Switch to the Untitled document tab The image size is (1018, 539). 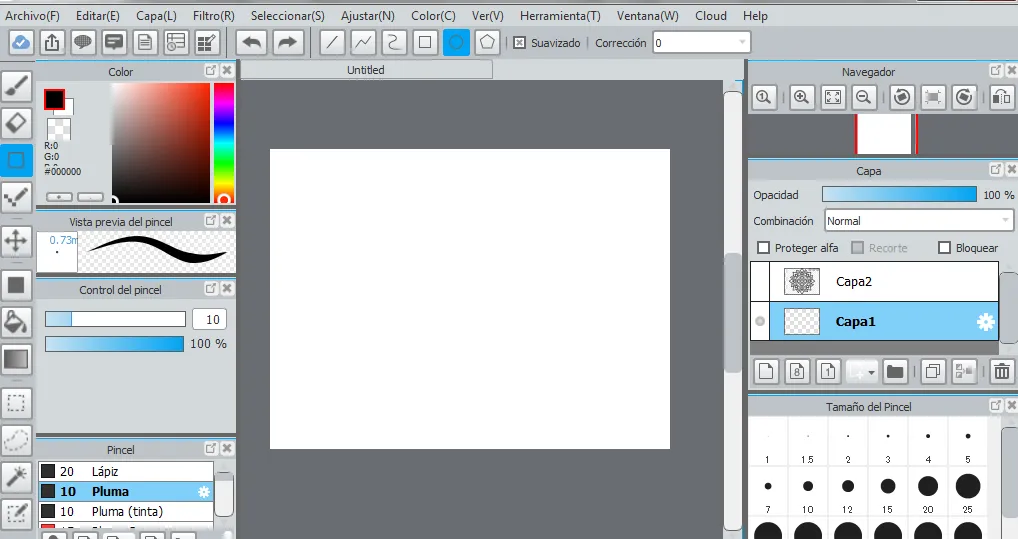tap(366, 70)
